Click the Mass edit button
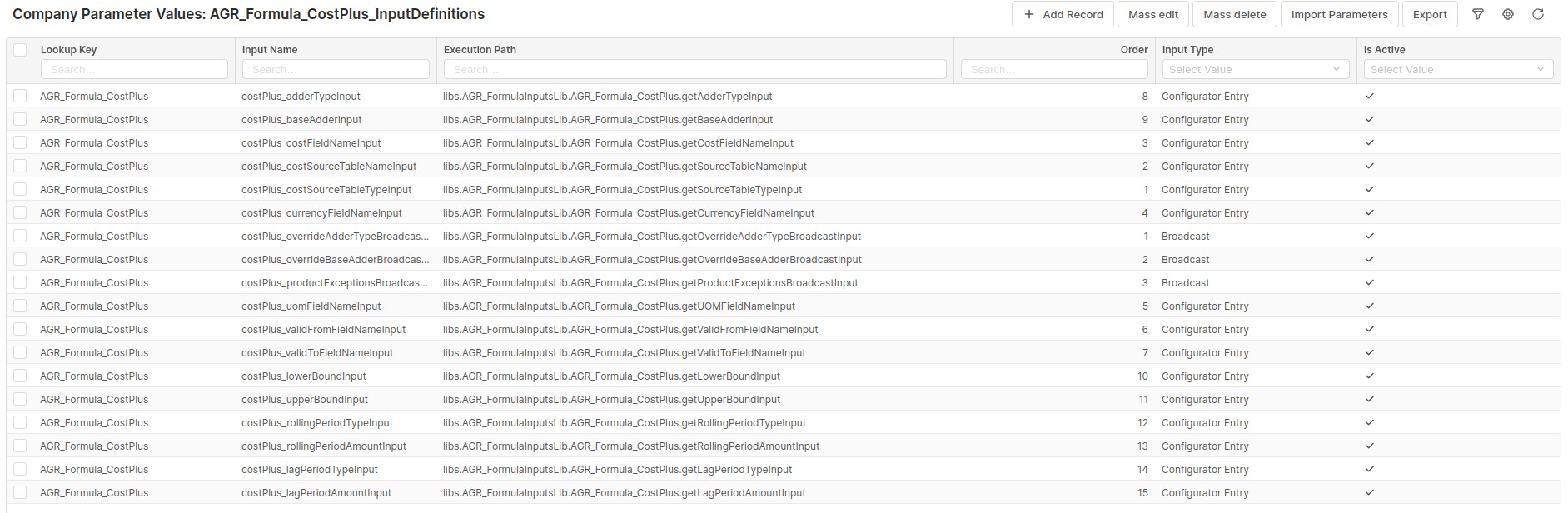Screen dimensions: 1568x513 point(1153,14)
